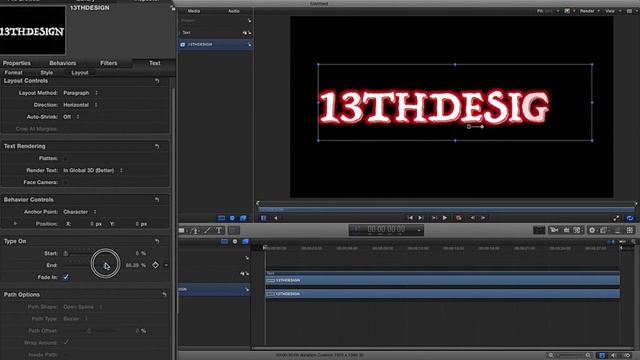The image size is (640, 360).
Task: Reset the Layout Controls section
Action: (x=157, y=81)
